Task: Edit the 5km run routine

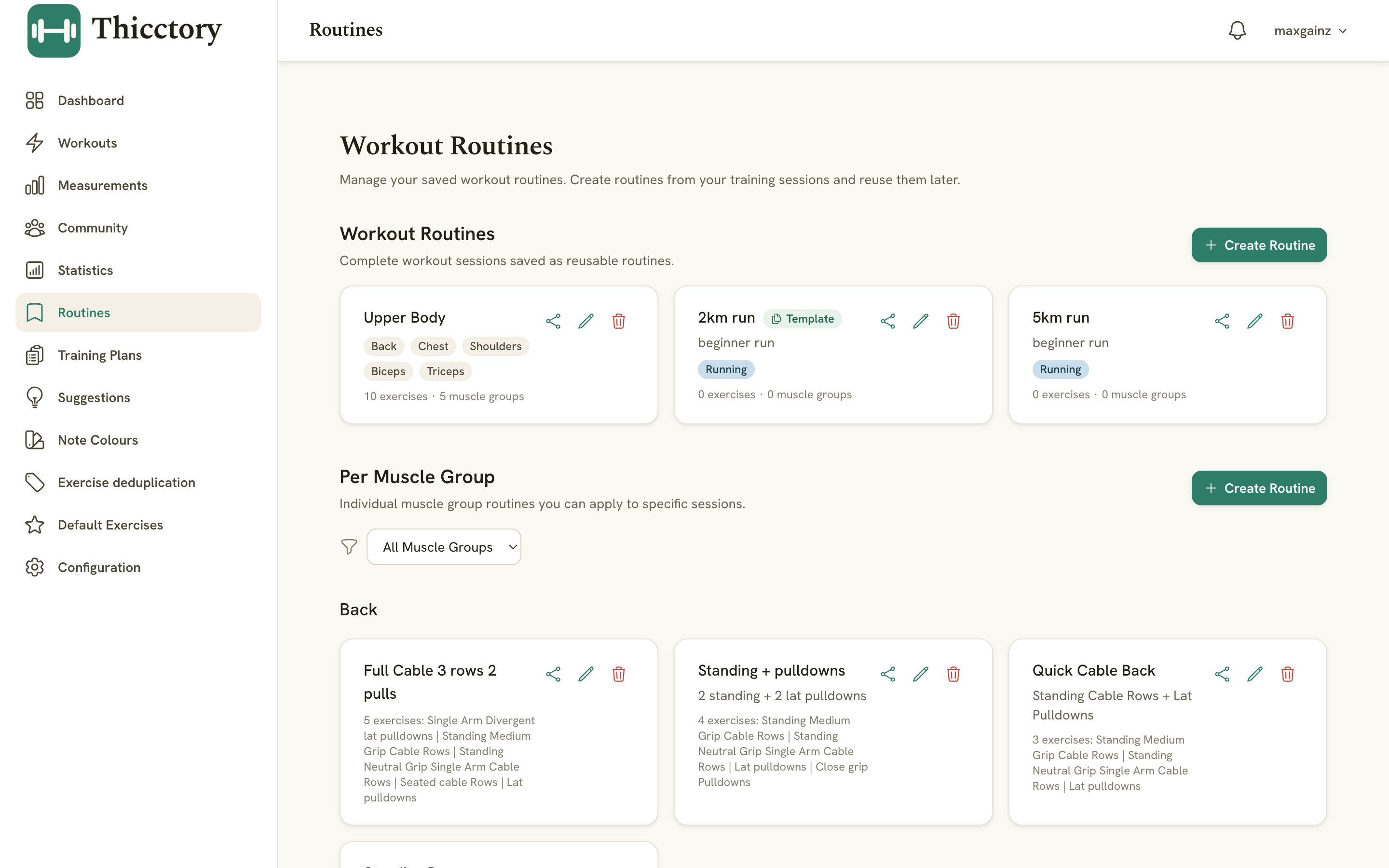Action: [x=1255, y=321]
